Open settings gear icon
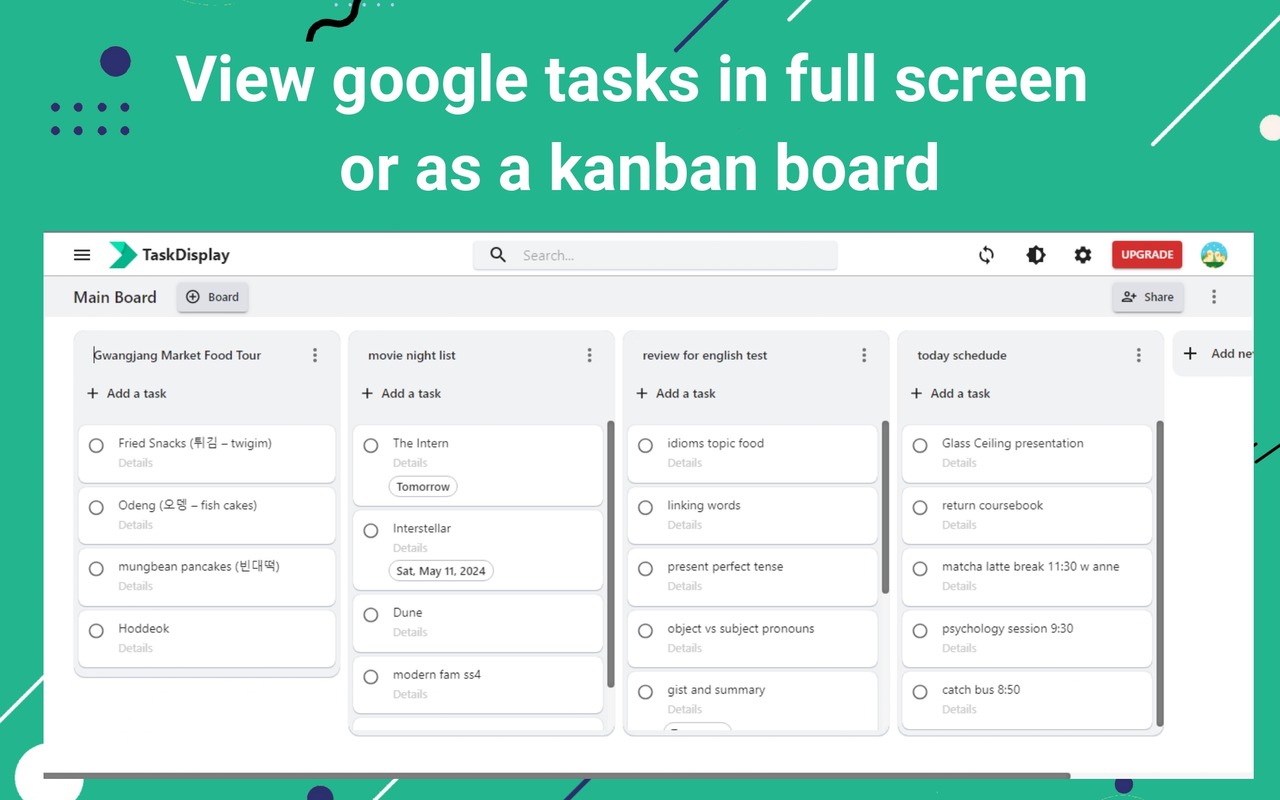This screenshot has width=1280, height=800. pos(1083,255)
